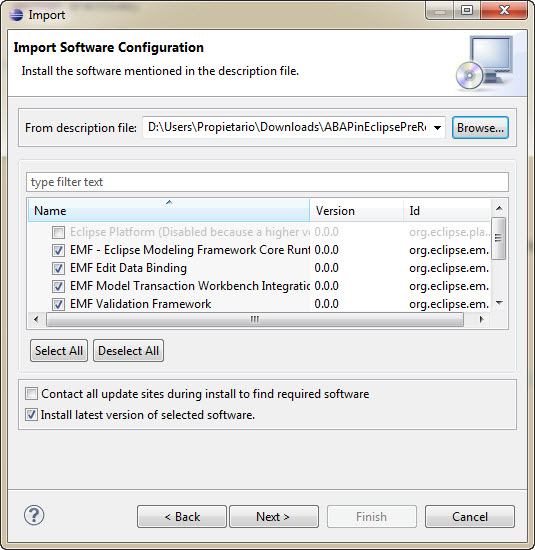Click the Deselect All button
This screenshot has height=550, width=535.
pyautogui.click(x=128, y=350)
